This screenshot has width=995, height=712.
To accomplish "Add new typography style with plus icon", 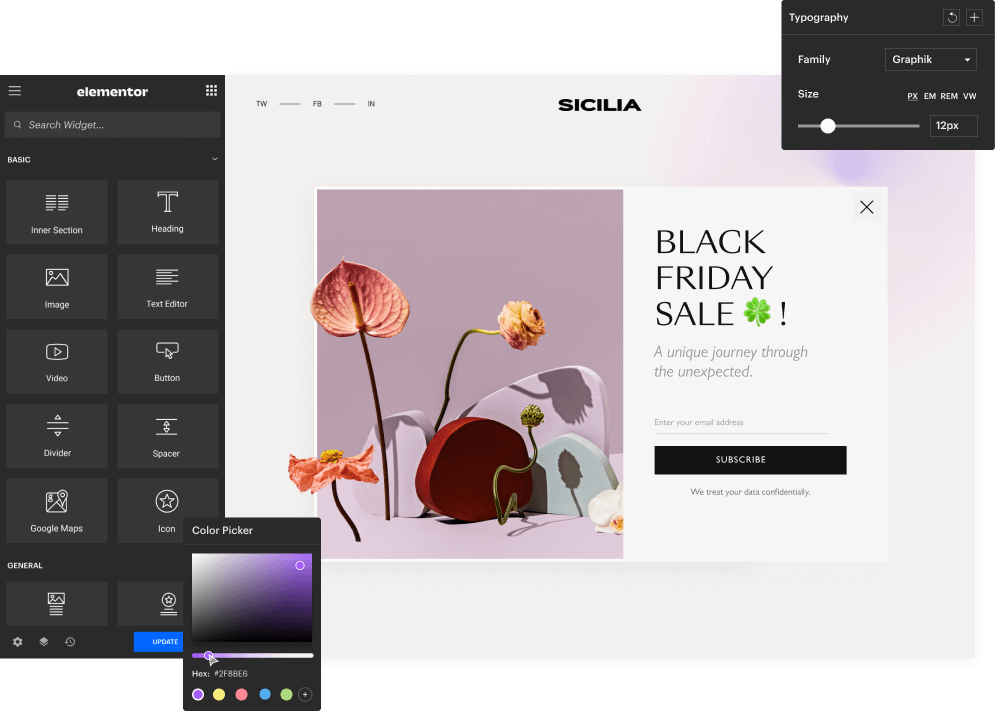I will (974, 17).
